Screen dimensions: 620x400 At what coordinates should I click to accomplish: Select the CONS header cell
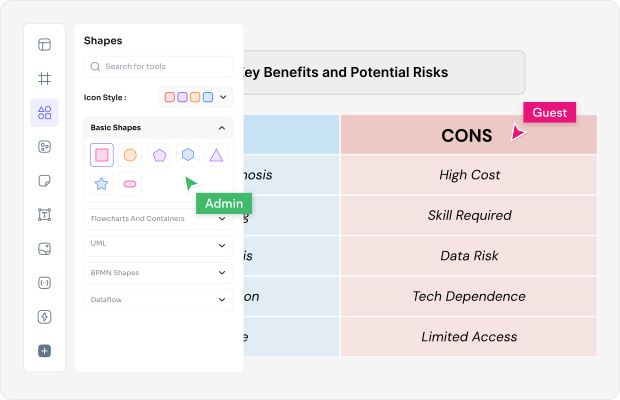(468, 135)
